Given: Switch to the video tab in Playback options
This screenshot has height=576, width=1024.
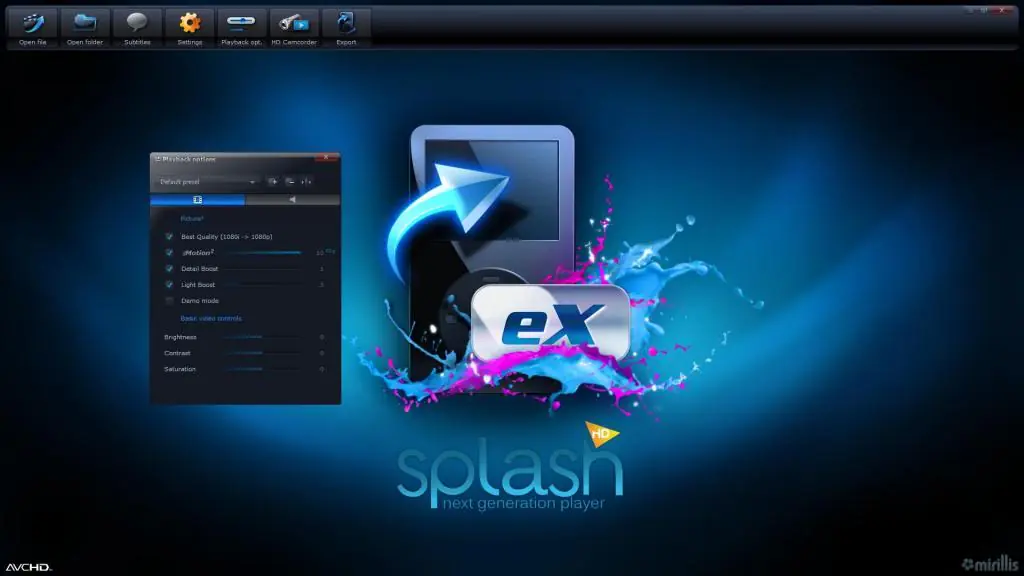Looking at the screenshot, I should 197,200.
